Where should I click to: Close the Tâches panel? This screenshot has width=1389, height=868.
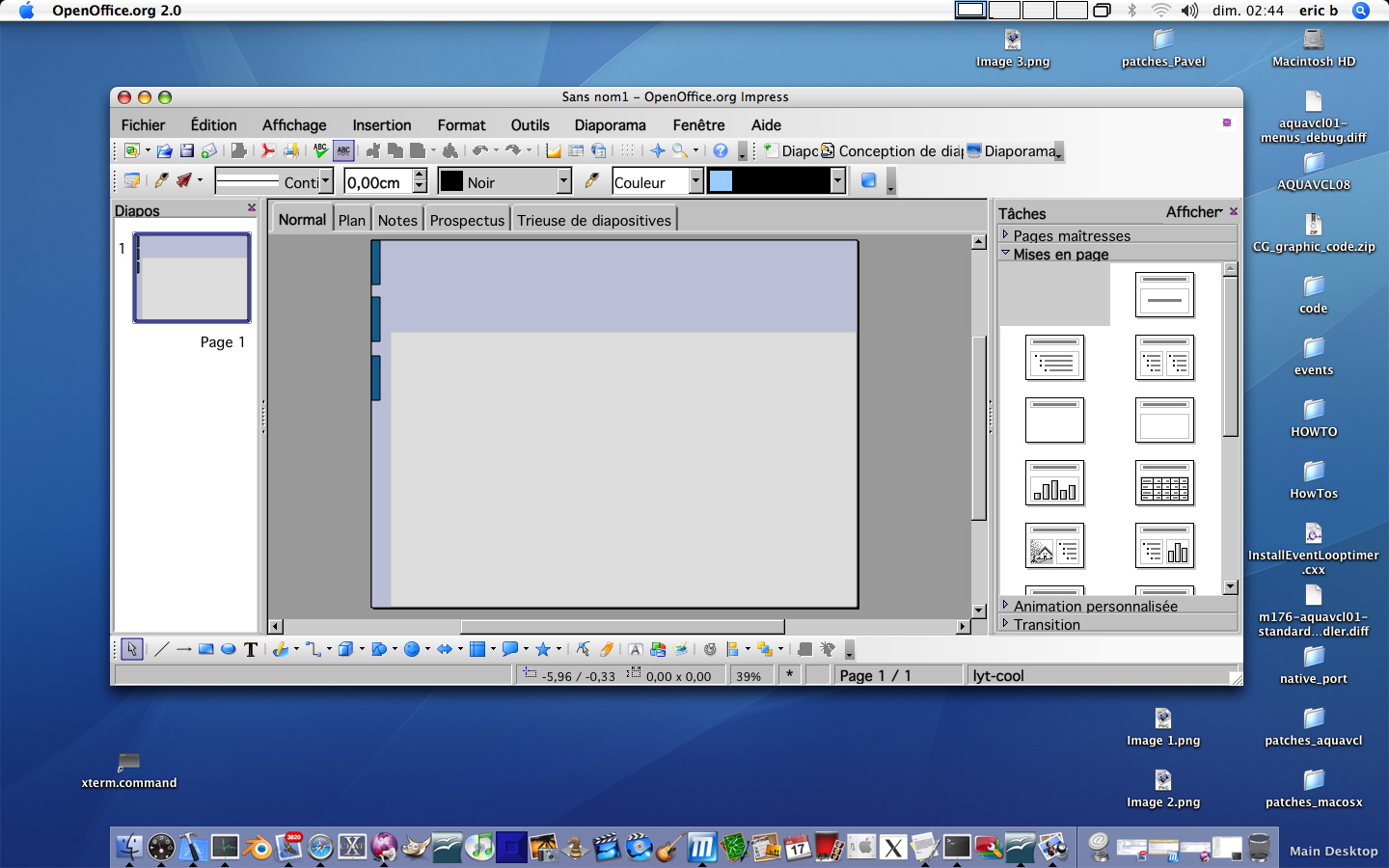(x=1233, y=211)
